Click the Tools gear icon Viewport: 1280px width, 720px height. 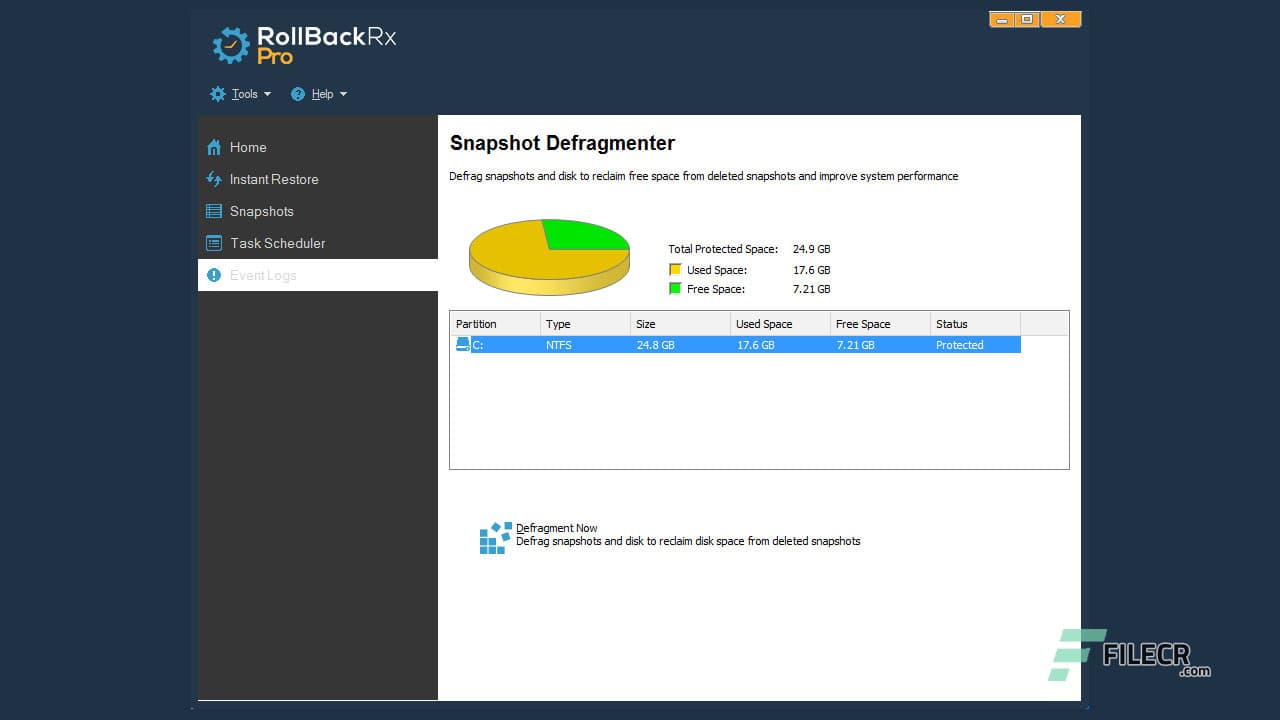coord(218,93)
